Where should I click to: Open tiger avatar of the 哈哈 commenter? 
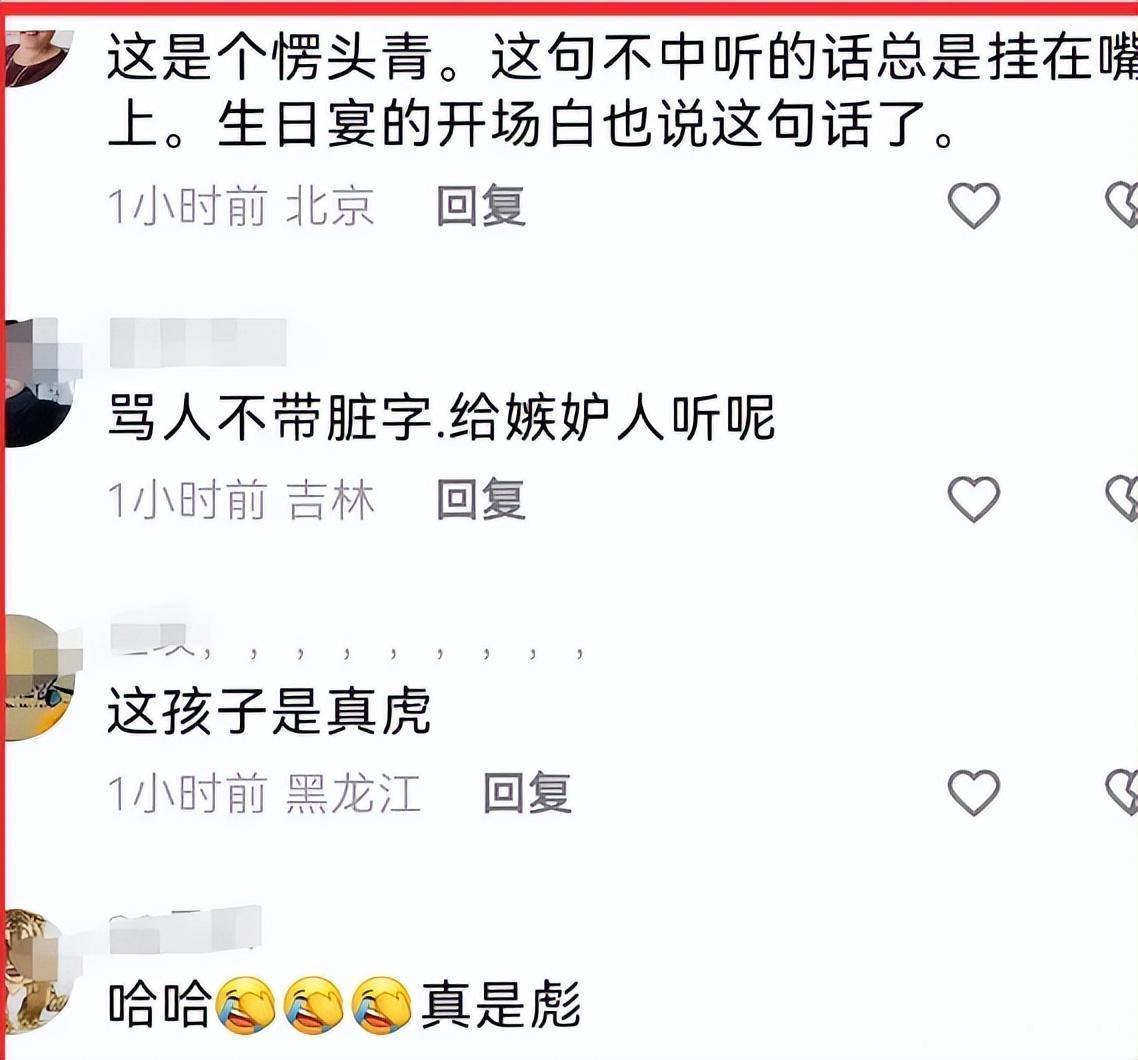(40, 971)
